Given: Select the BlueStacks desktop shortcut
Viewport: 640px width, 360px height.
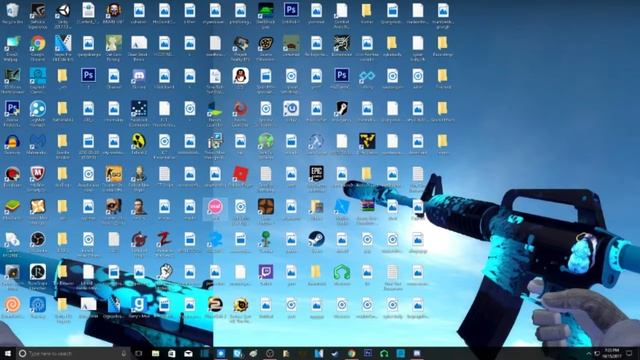Looking at the screenshot, I should [12, 207].
